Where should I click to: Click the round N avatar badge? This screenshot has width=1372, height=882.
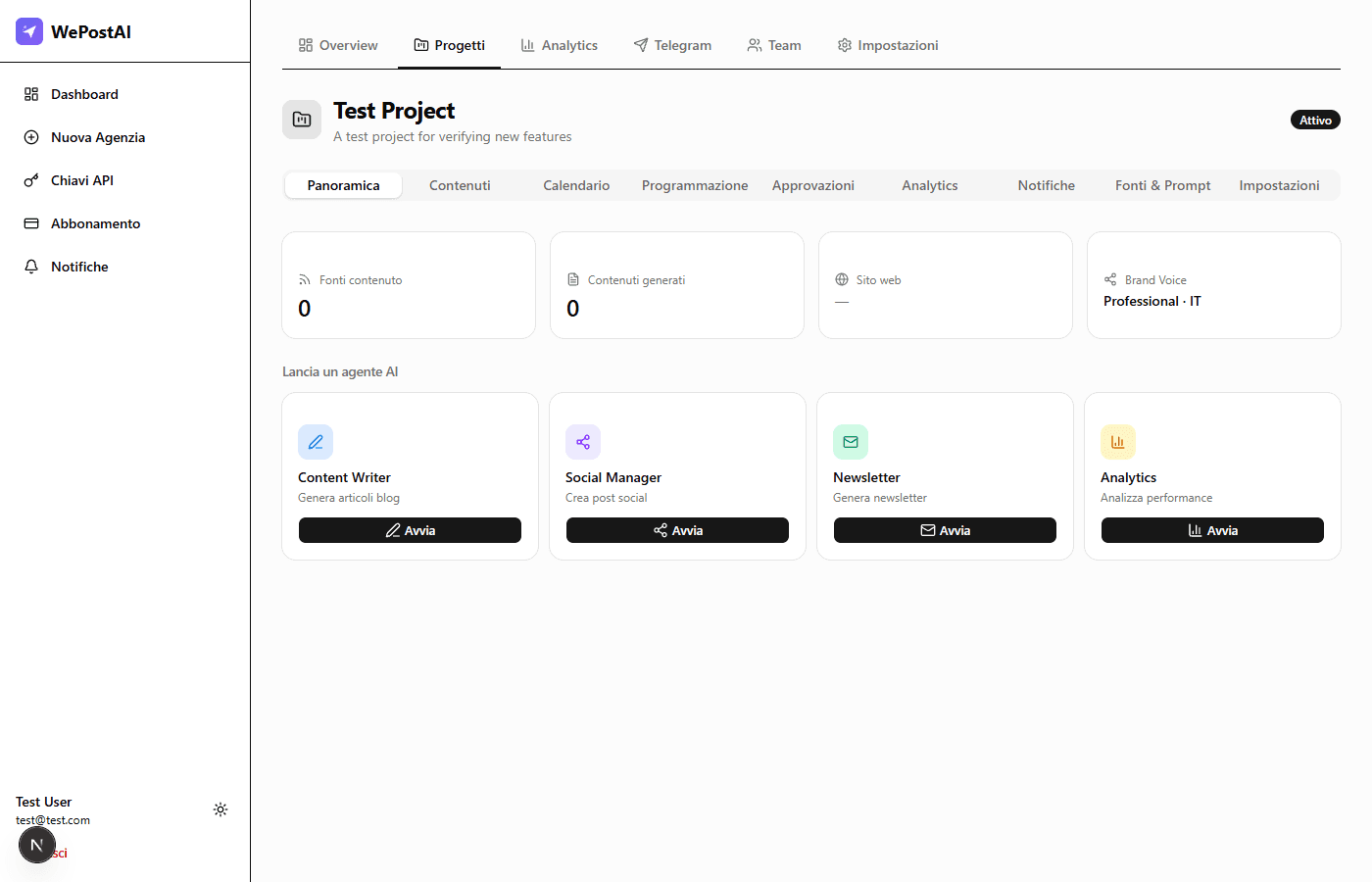[x=37, y=845]
